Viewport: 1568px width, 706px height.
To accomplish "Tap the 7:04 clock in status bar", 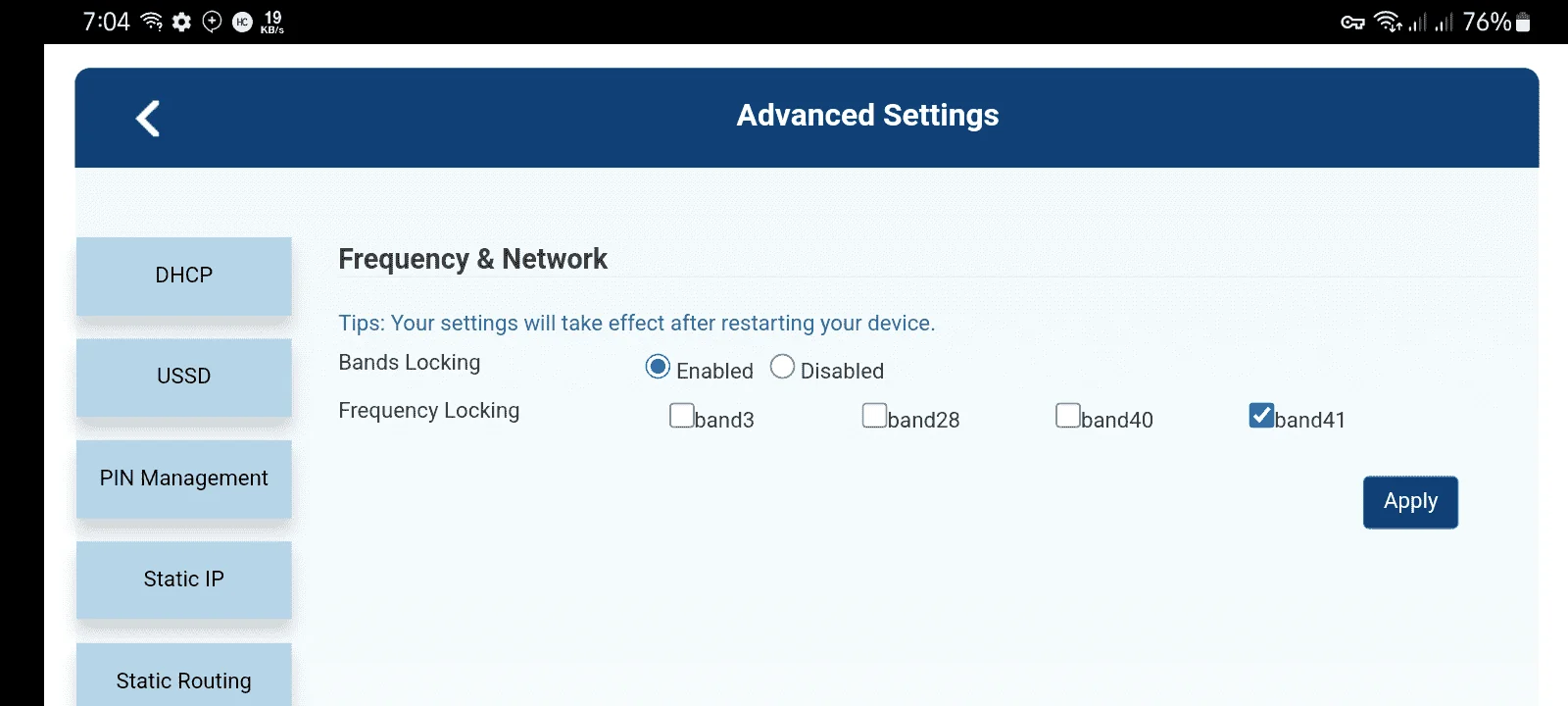I will click(x=106, y=22).
